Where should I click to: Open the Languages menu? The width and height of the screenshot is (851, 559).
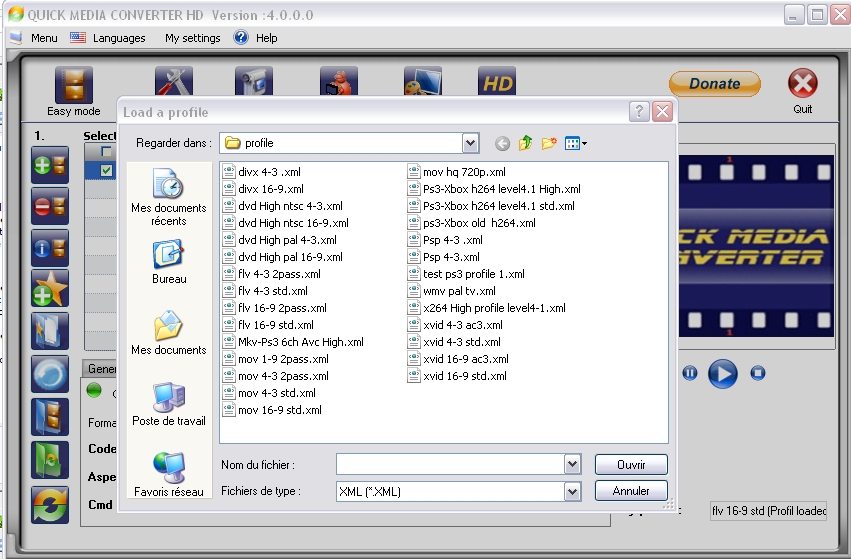pos(119,38)
